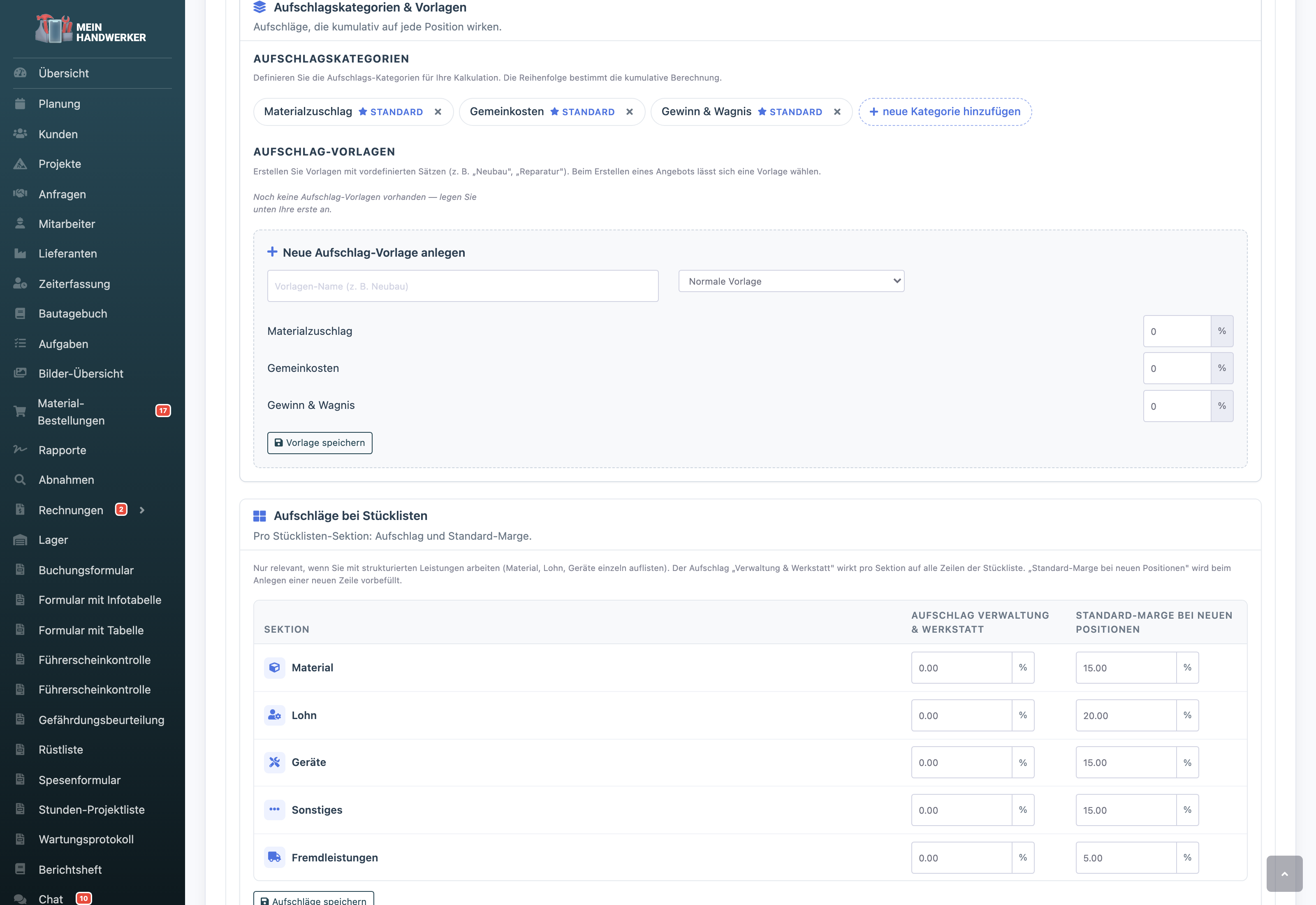Screen dimensions: 1316x905
Task: Click Vorlage speichern button
Action: pos(320,443)
